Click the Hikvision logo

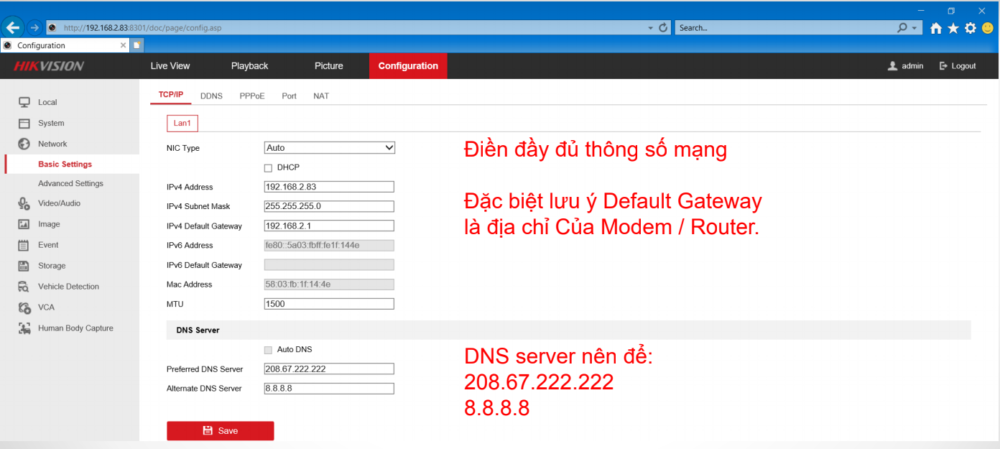[x=48, y=66]
